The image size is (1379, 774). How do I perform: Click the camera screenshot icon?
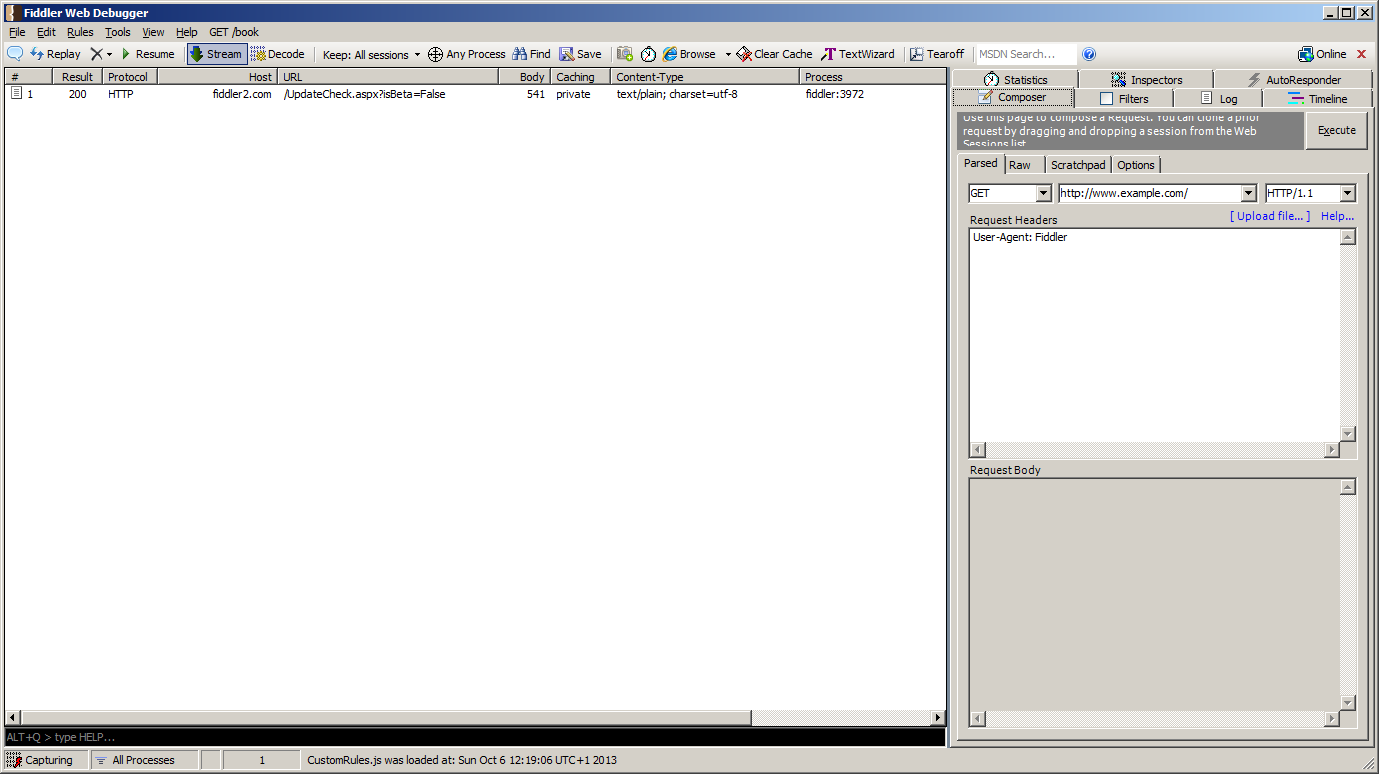[625, 54]
